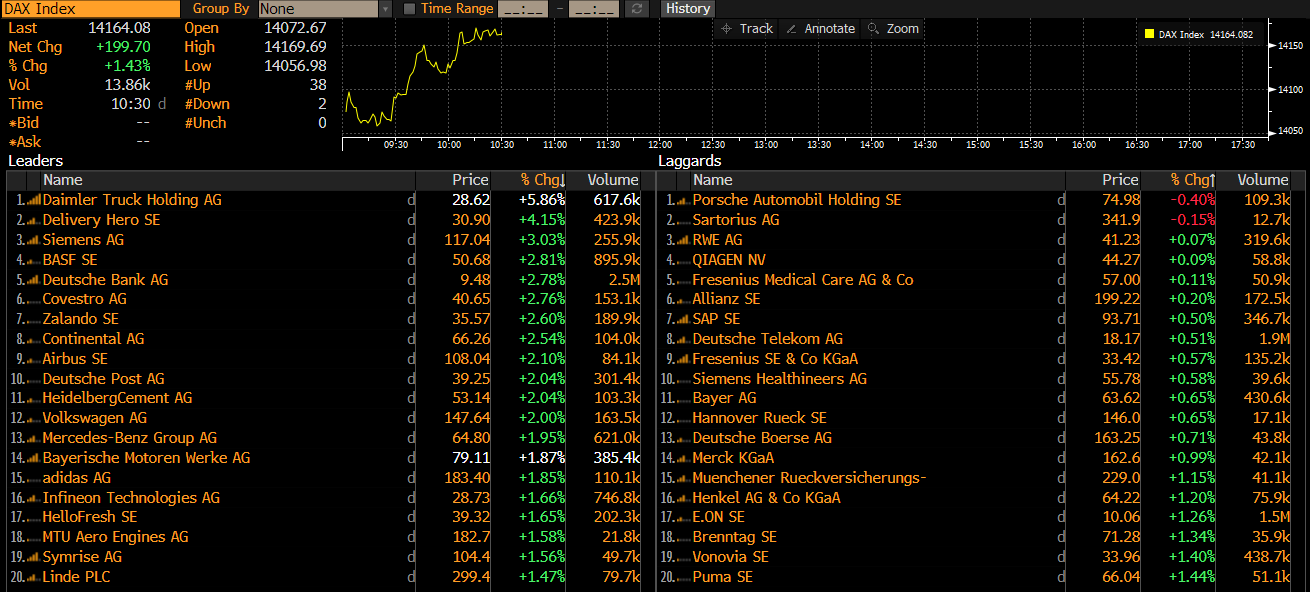The image size is (1310, 592).
Task: Enable the Time Range checkbox
Action: [409, 9]
